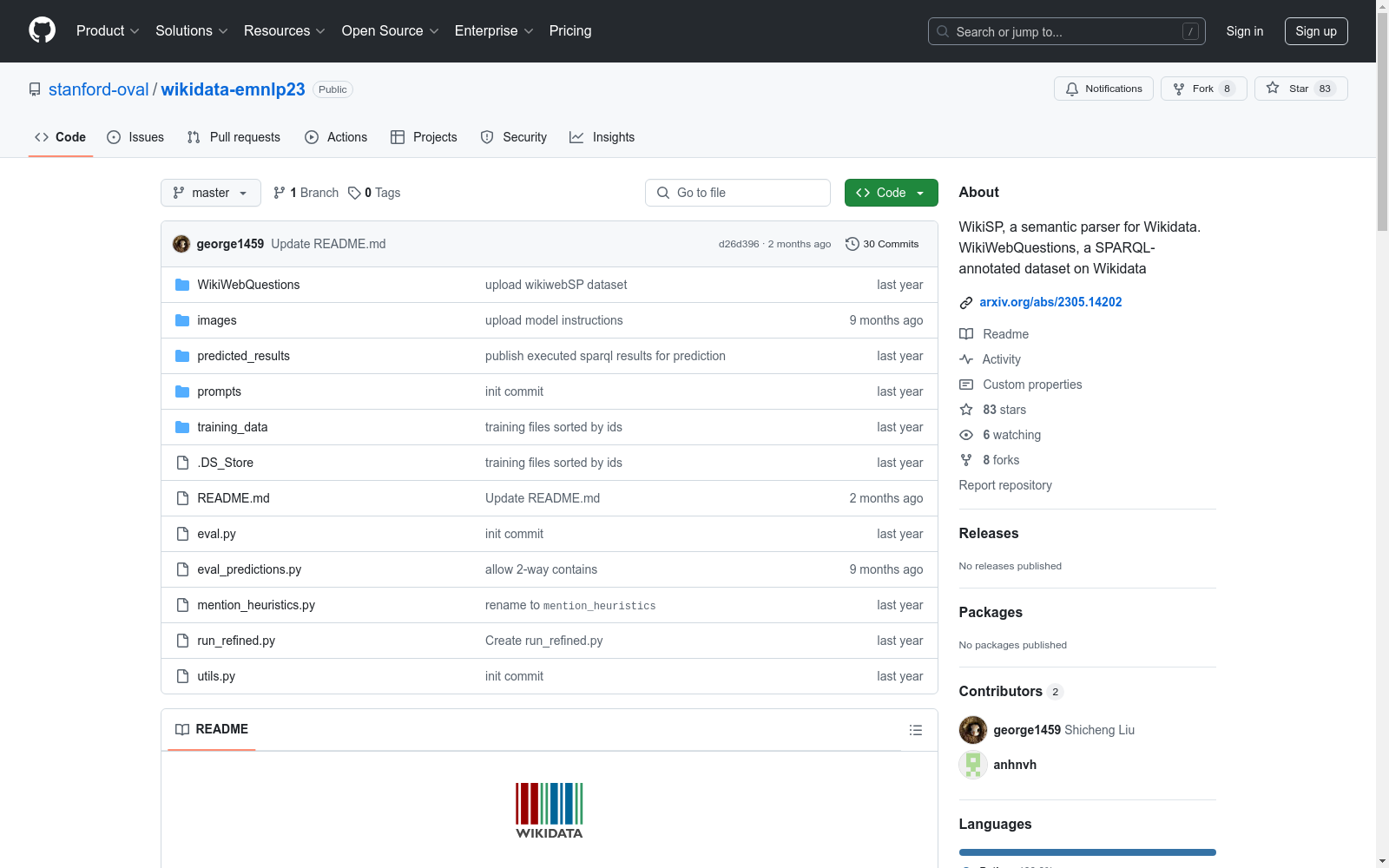This screenshot has width=1389, height=868.
Task: Open Custom properties in sidebar
Action: coord(1021,385)
